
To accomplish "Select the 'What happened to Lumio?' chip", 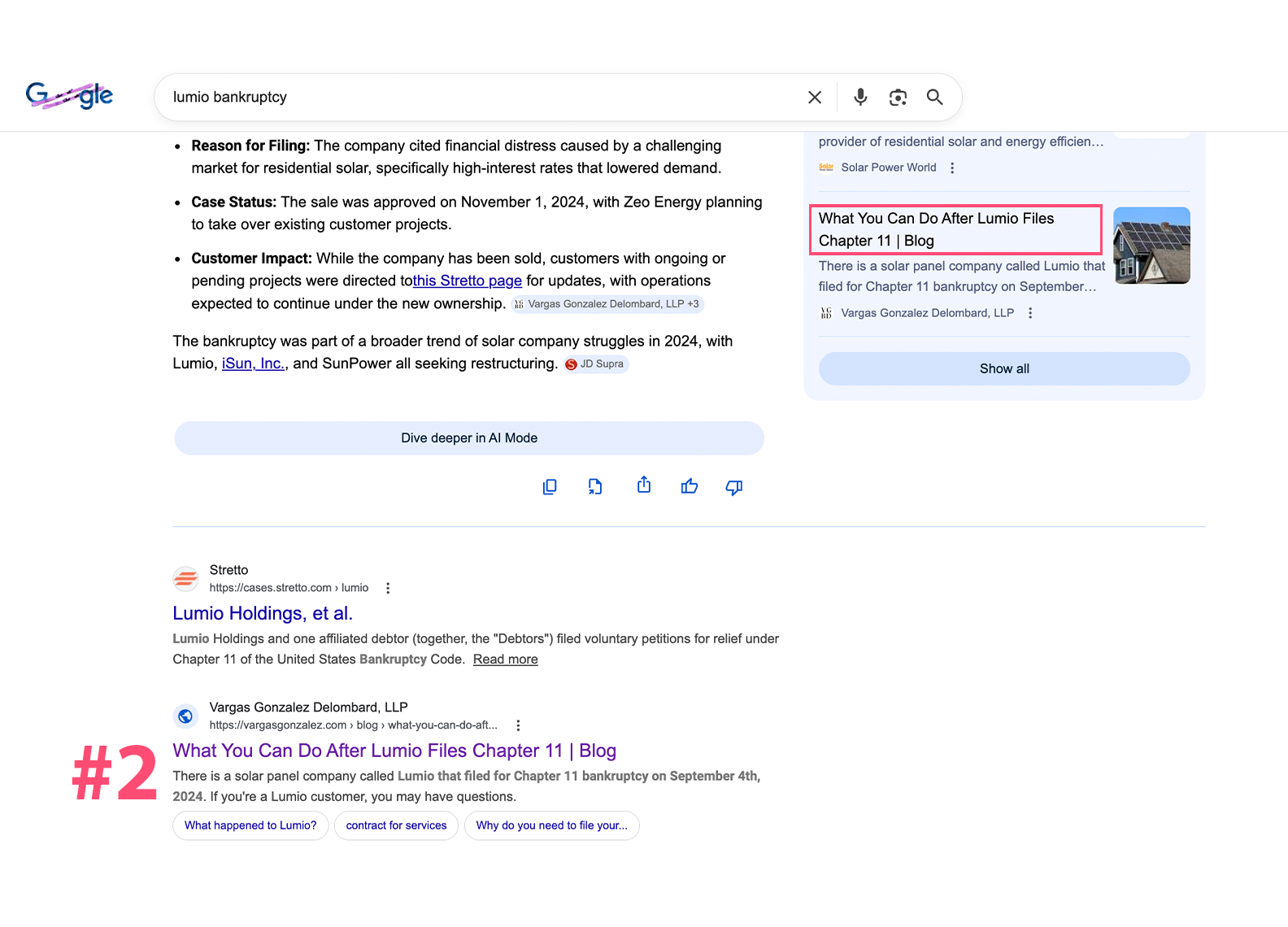I will pyautogui.click(x=250, y=825).
